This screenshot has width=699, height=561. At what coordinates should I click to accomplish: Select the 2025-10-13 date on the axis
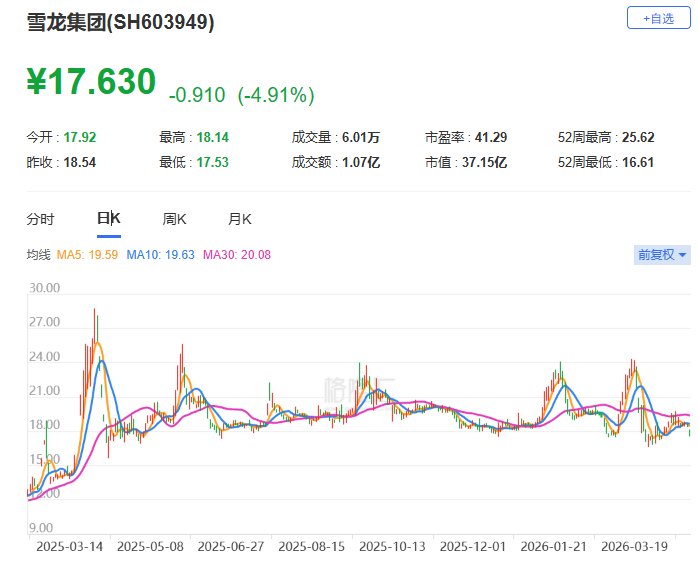[391, 547]
